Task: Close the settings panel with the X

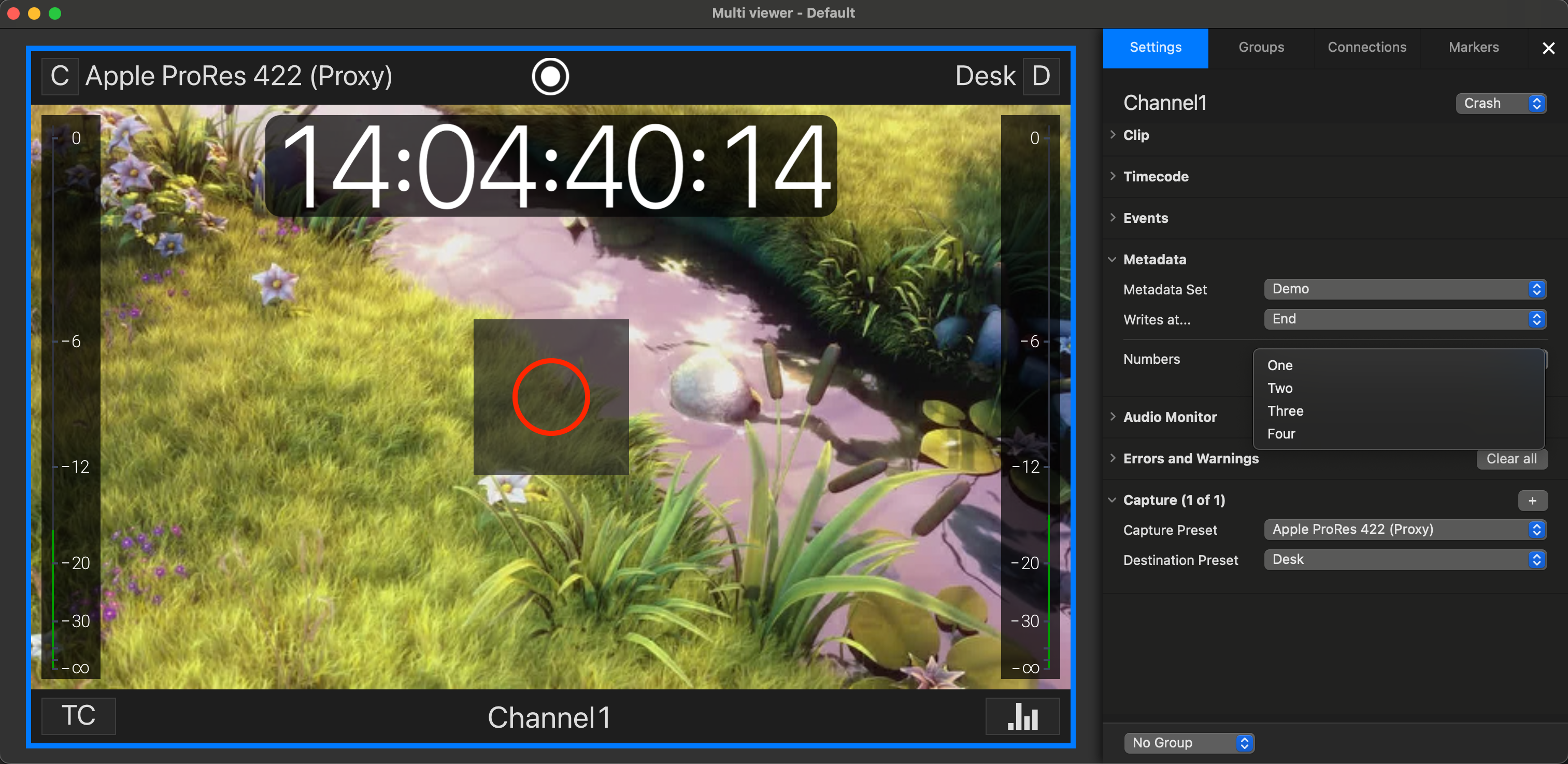Action: tap(1548, 48)
